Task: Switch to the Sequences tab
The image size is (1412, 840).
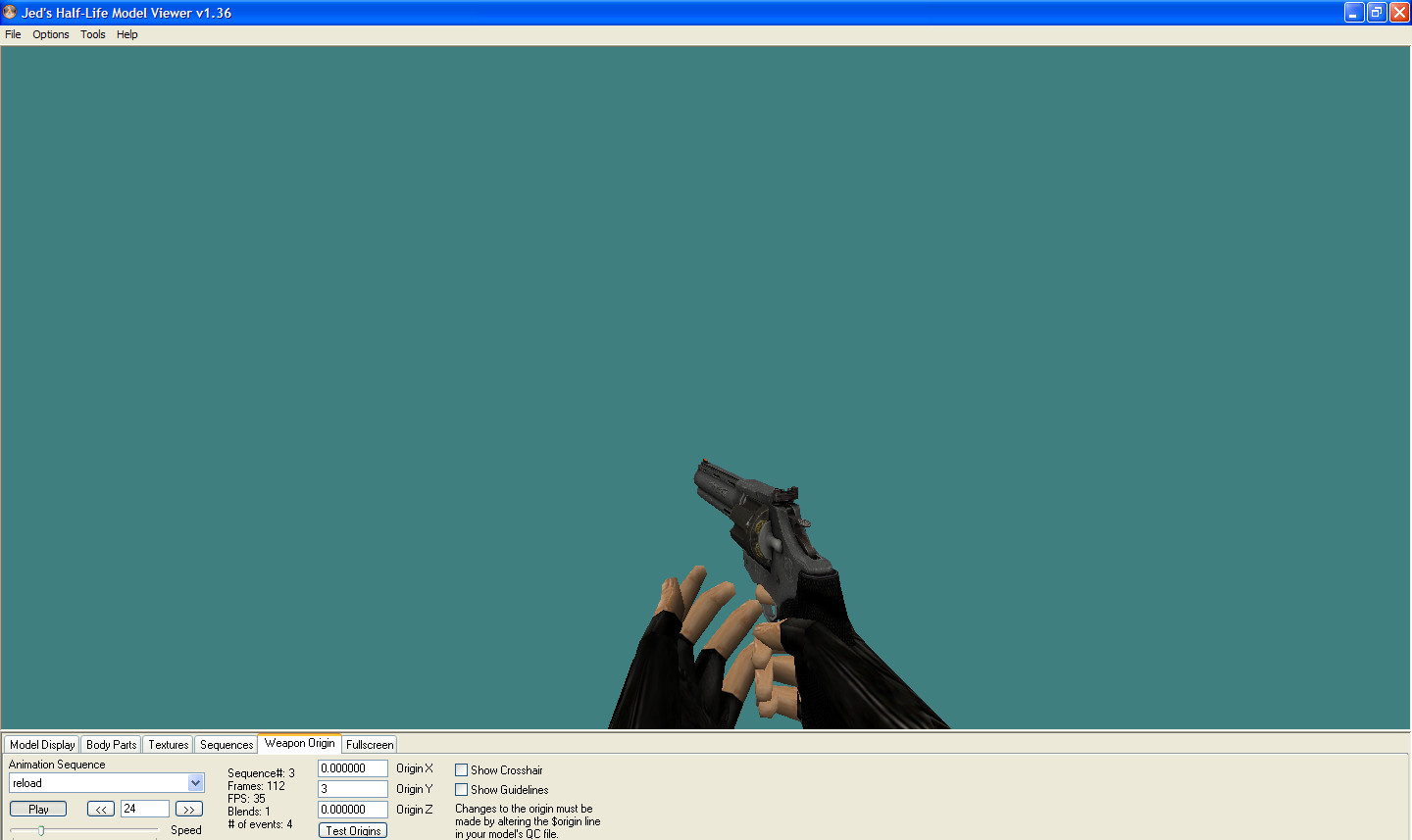Action: point(226,744)
